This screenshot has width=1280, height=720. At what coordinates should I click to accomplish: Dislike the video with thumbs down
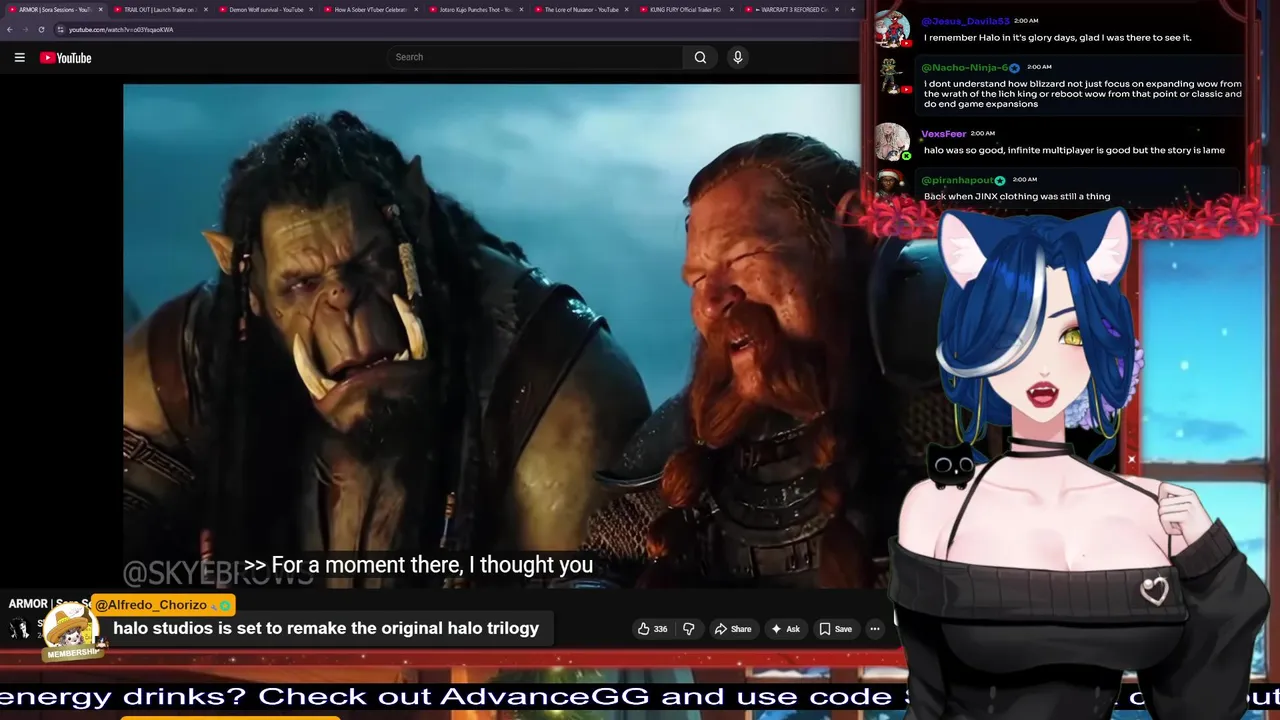(688, 629)
